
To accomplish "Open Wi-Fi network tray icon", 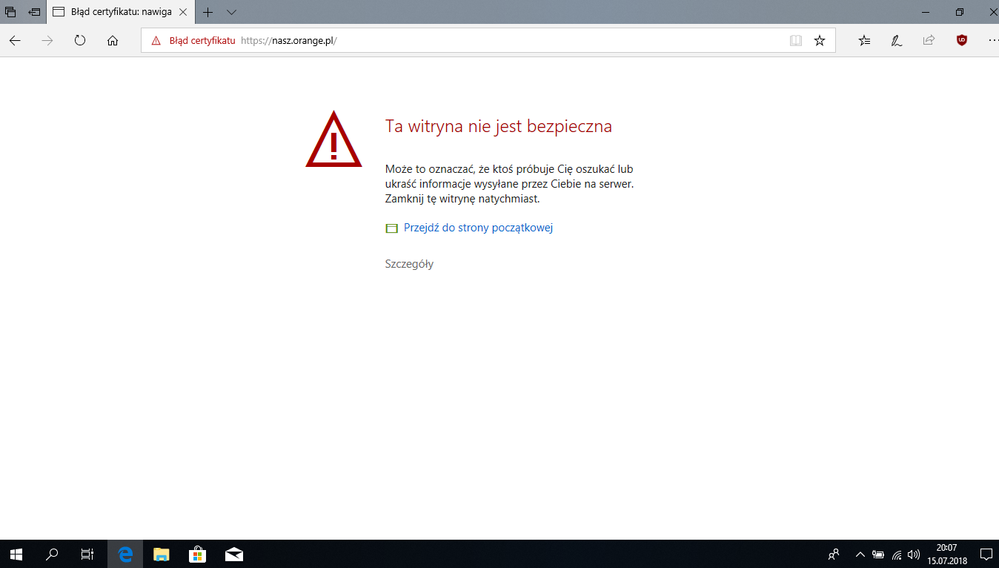I will pyautogui.click(x=896, y=555).
